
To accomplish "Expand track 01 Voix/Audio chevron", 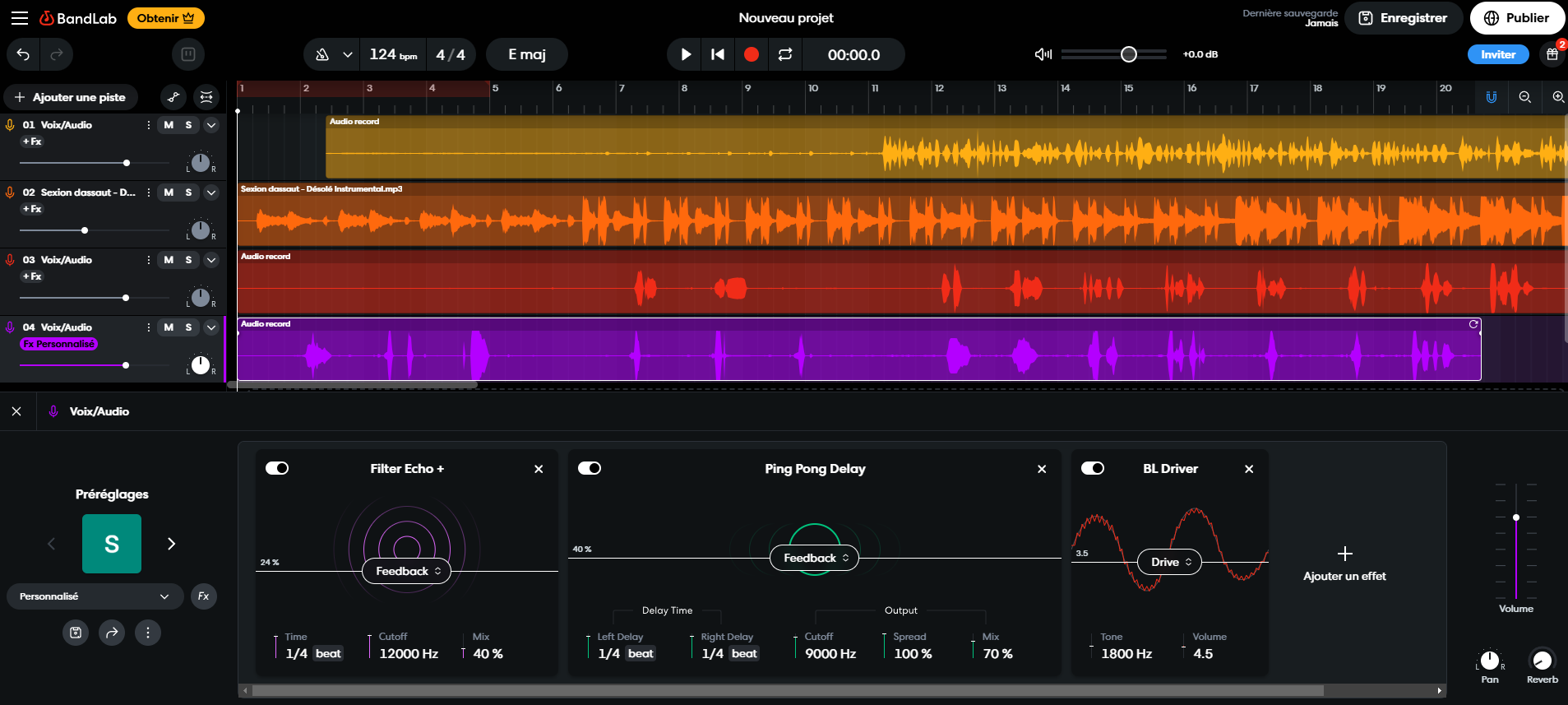I will [211, 125].
